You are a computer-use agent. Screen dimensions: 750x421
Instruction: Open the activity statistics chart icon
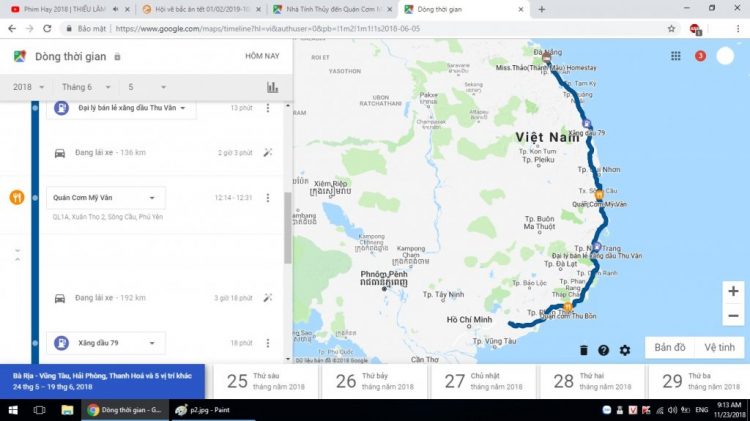click(x=272, y=87)
